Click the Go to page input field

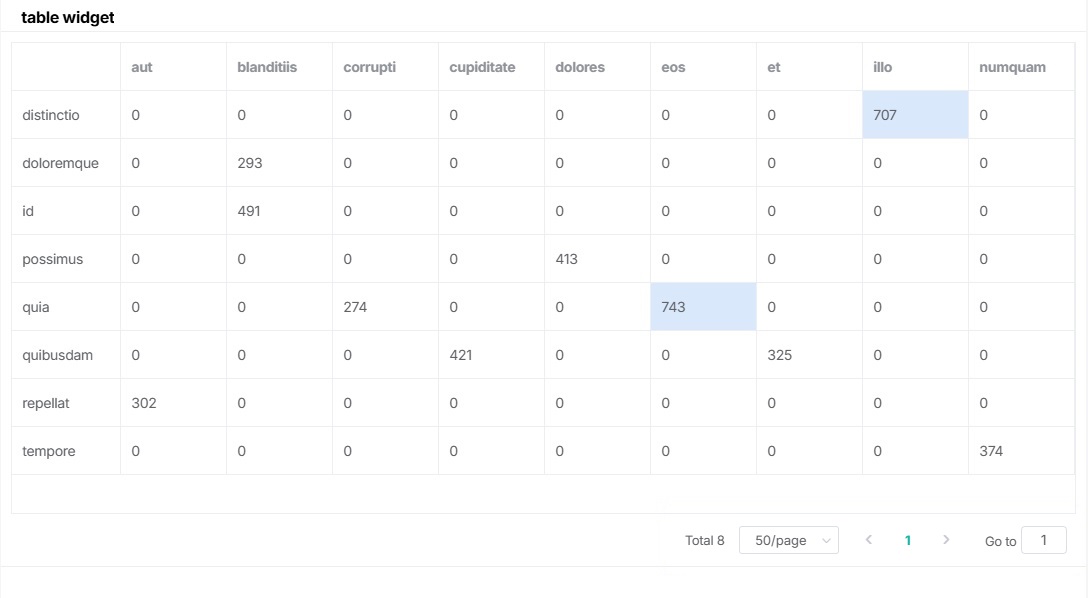coord(1044,540)
